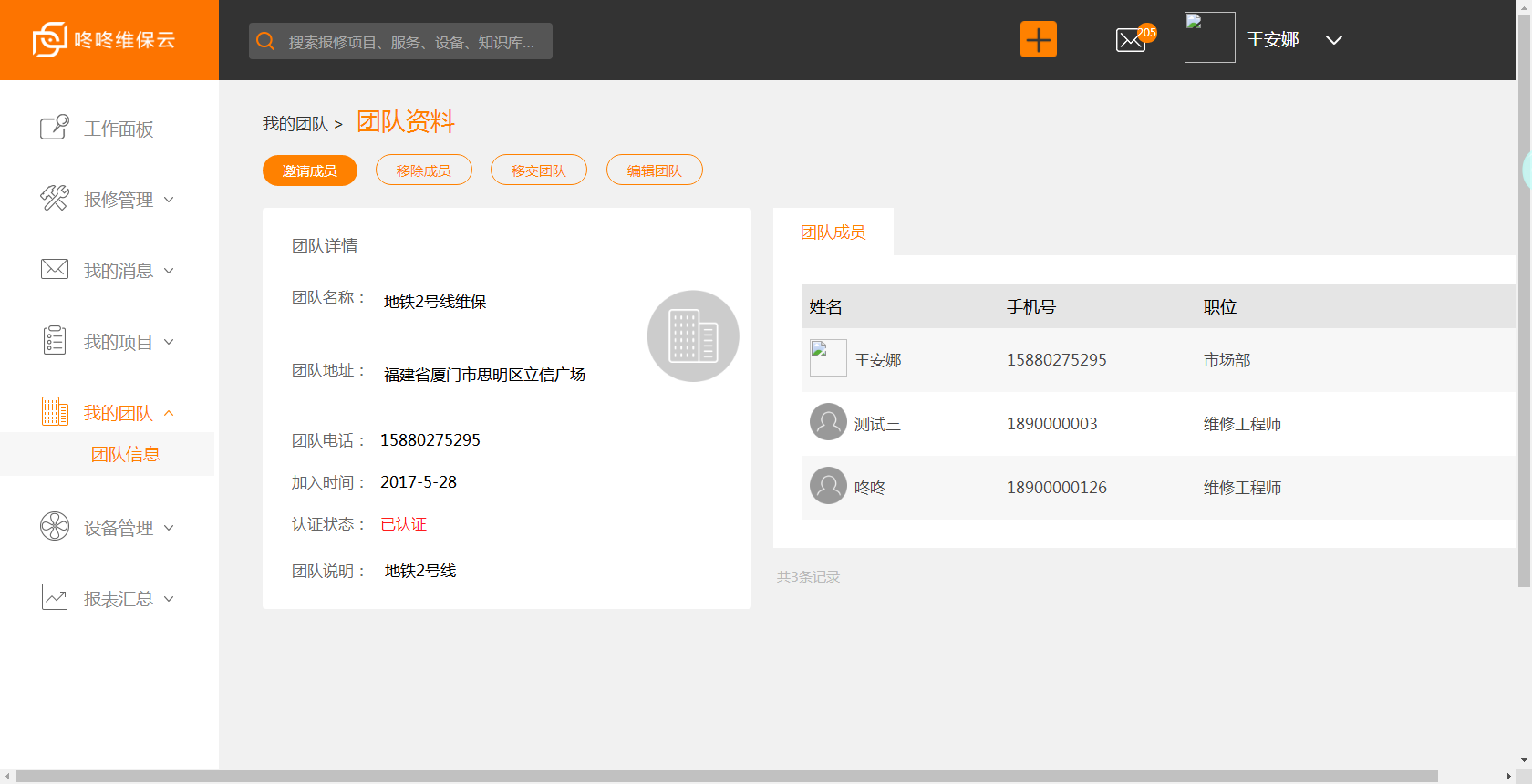Click the 编辑团队 button

pos(655,170)
